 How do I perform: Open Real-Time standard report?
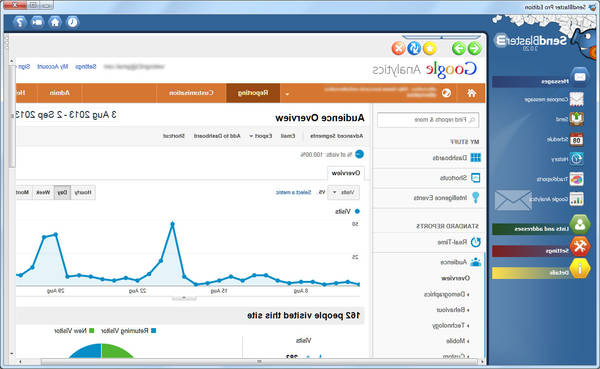point(459,242)
